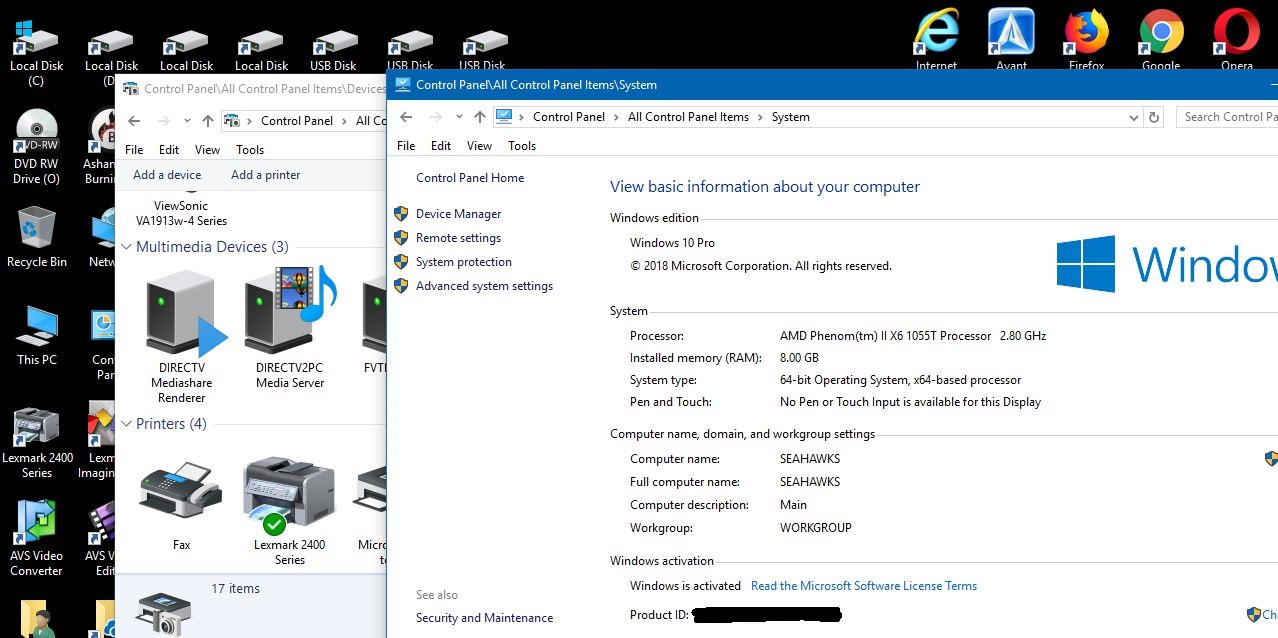Open System protection link
Screen dimensions: 1278x638
[x=464, y=262]
